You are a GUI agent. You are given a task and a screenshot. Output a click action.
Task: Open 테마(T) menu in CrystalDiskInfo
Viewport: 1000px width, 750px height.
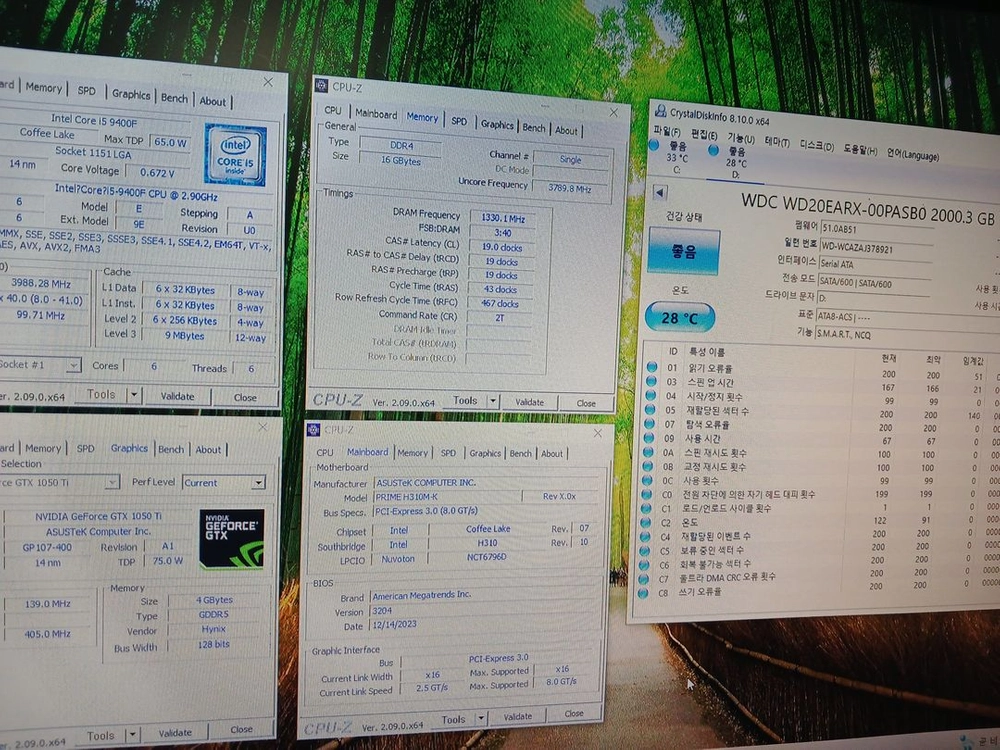pos(777,143)
